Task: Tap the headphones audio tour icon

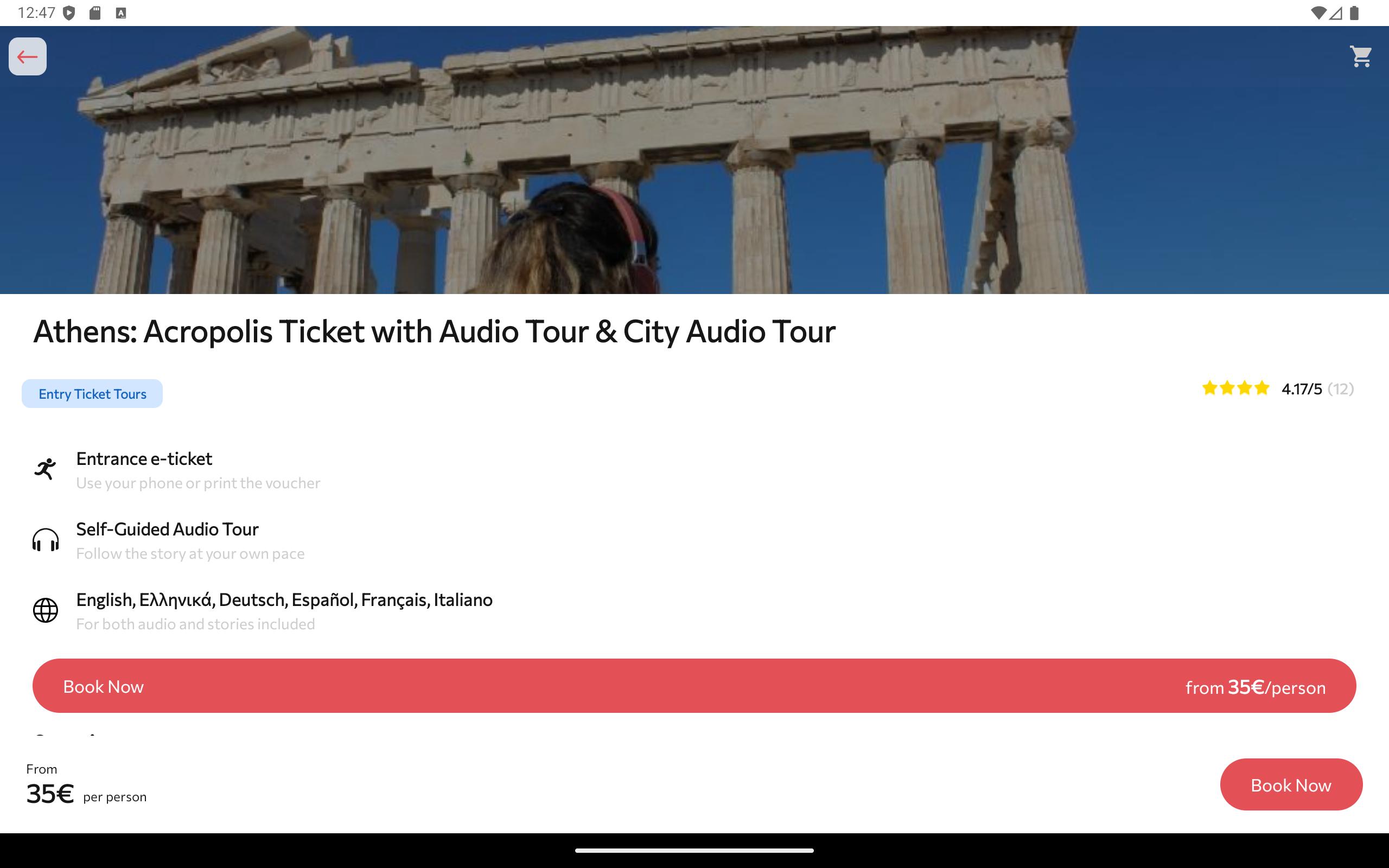Action: tap(46, 540)
